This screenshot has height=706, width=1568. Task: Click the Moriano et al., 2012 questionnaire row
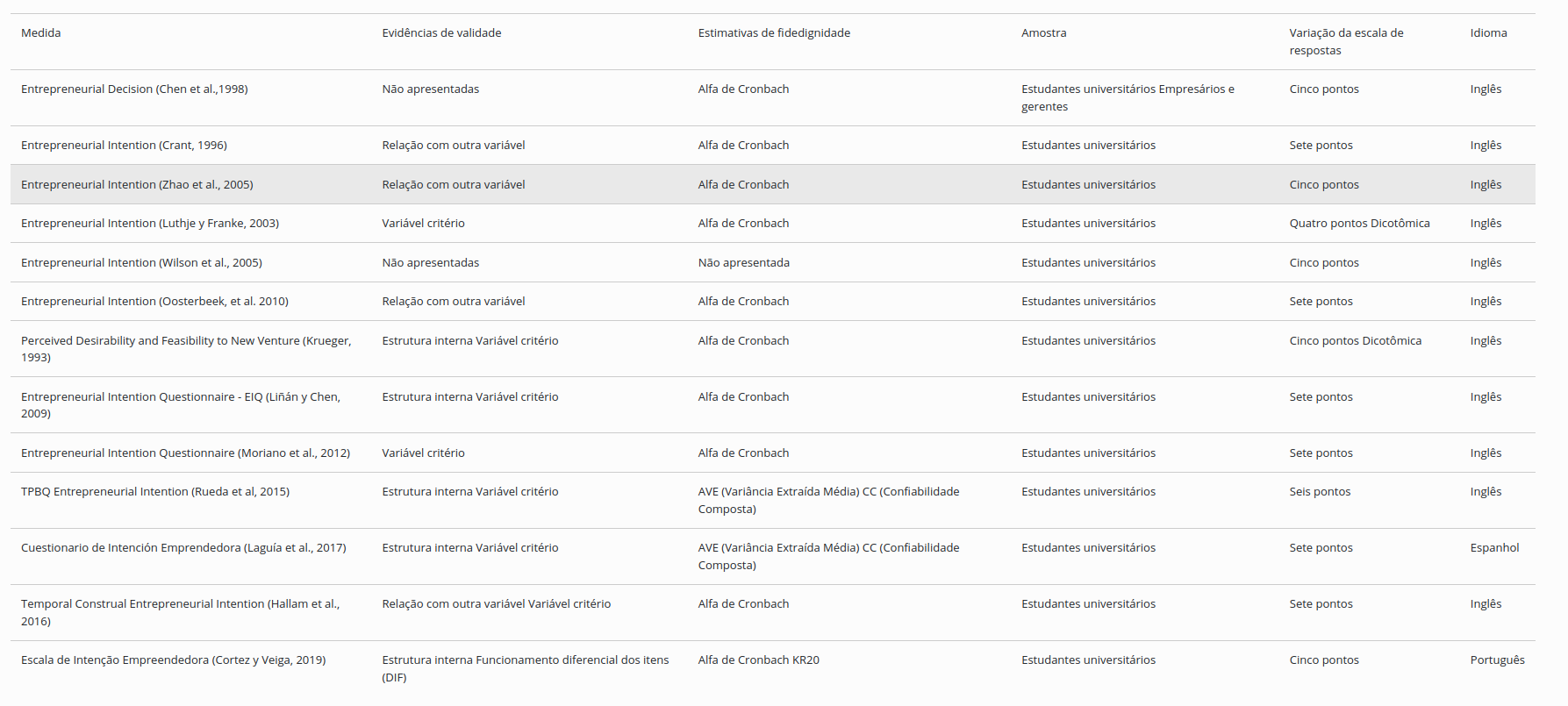[x=185, y=453]
